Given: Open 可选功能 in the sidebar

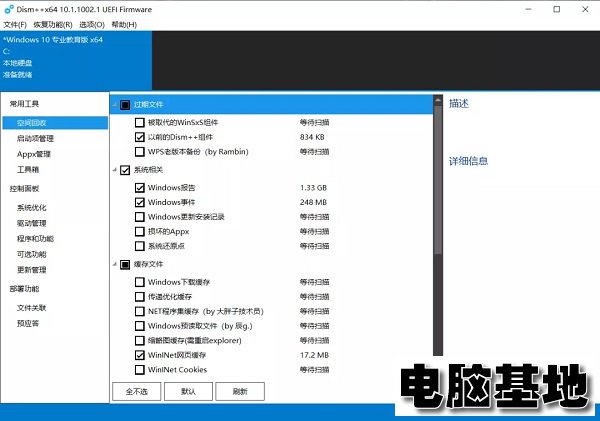Looking at the screenshot, I should [x=31, y=254].
